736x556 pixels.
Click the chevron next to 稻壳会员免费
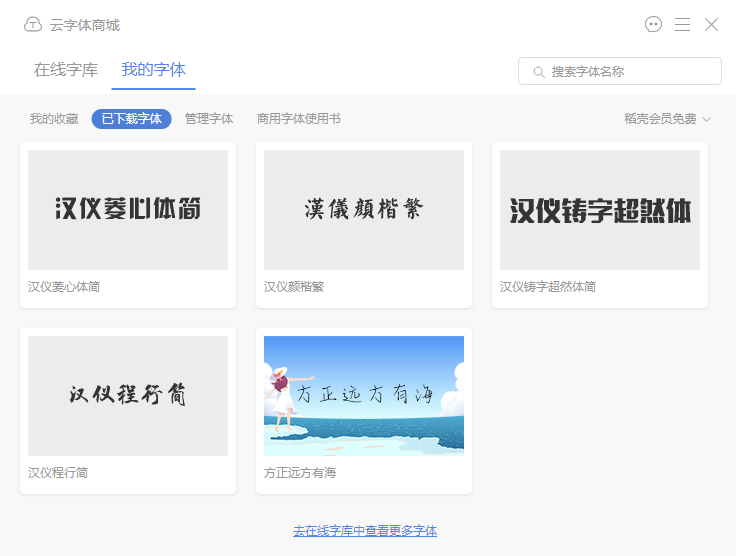(x=706, y=119)
